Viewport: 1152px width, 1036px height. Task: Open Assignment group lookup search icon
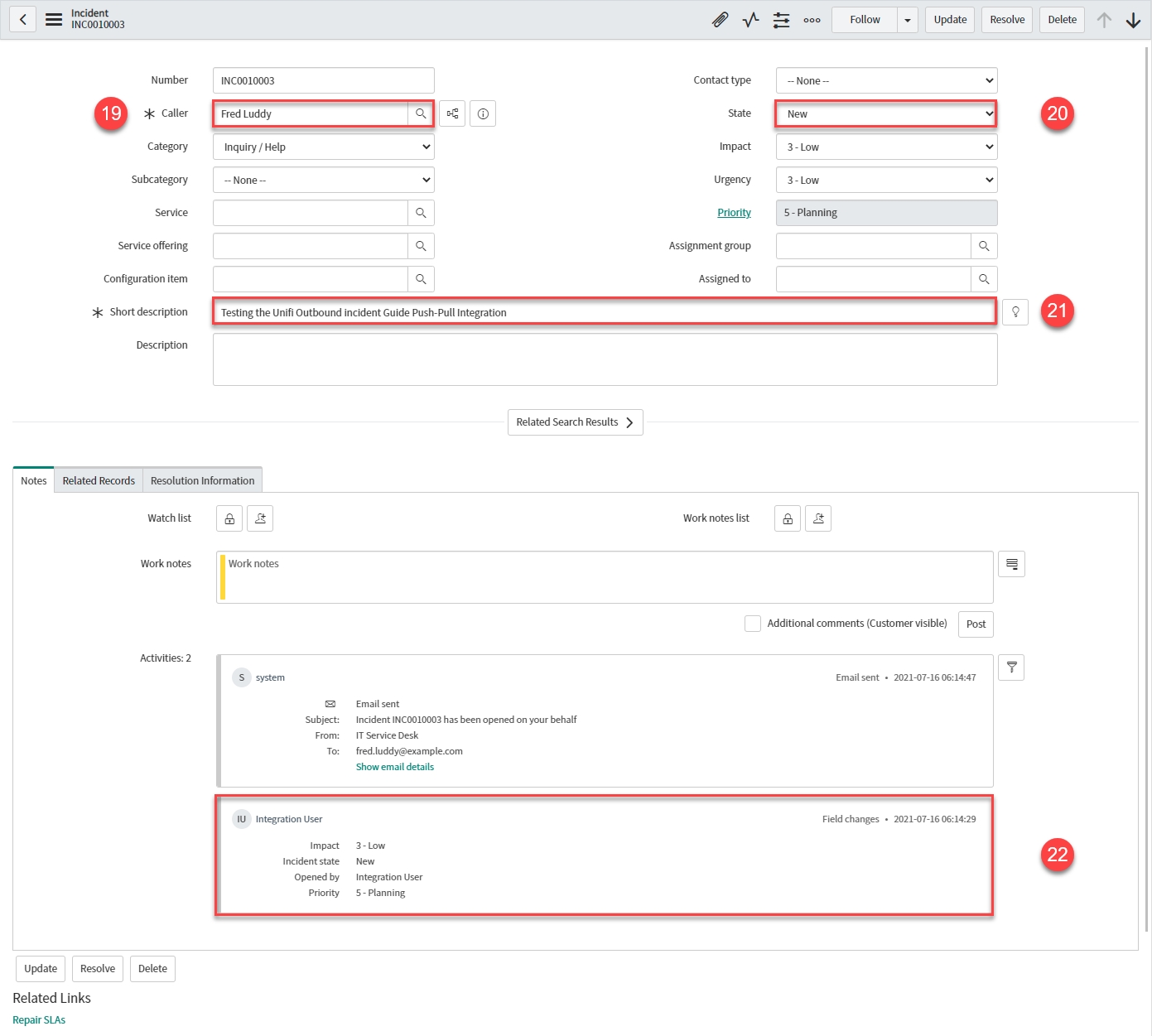pyautogui.click(x=984, y=246)
